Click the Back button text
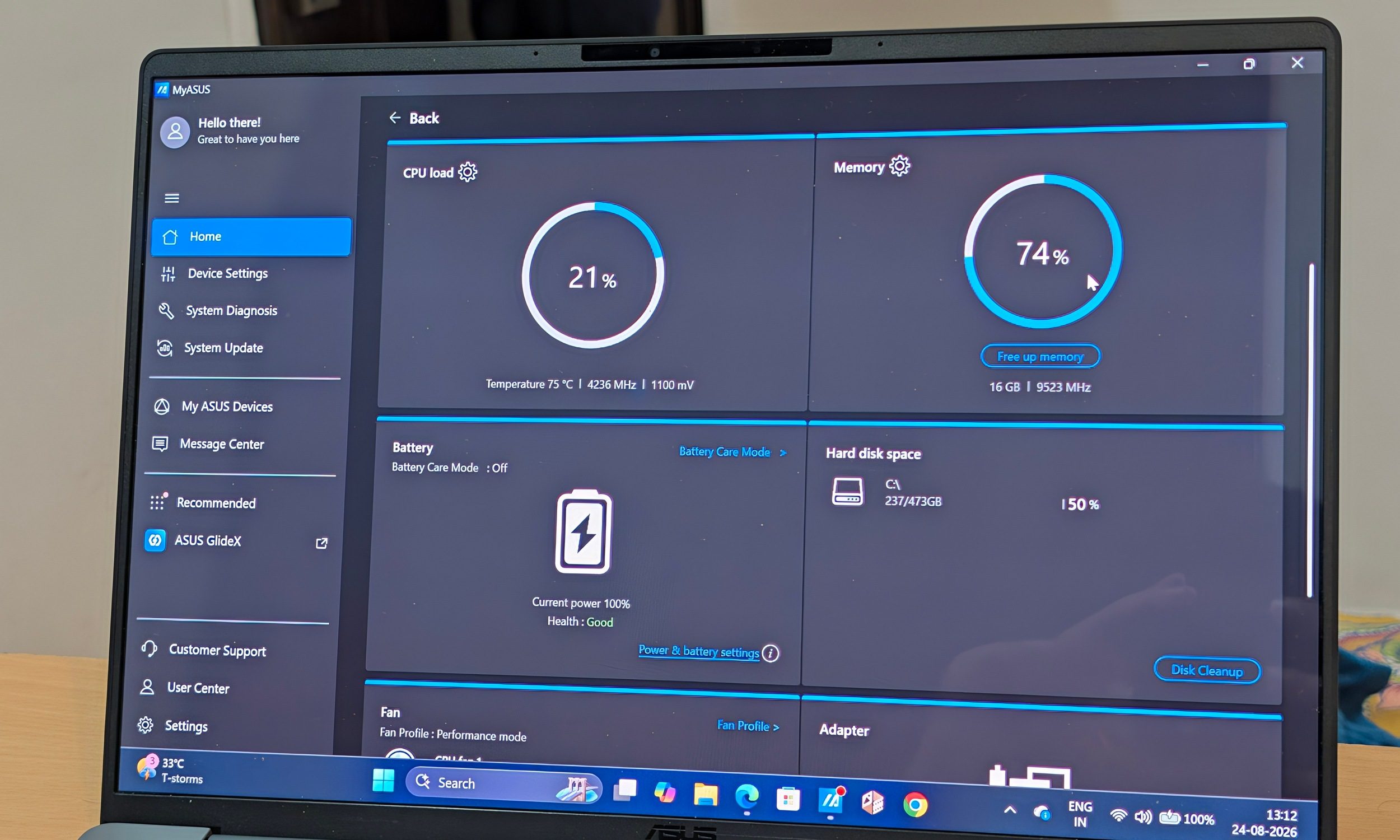 point(424,118)
